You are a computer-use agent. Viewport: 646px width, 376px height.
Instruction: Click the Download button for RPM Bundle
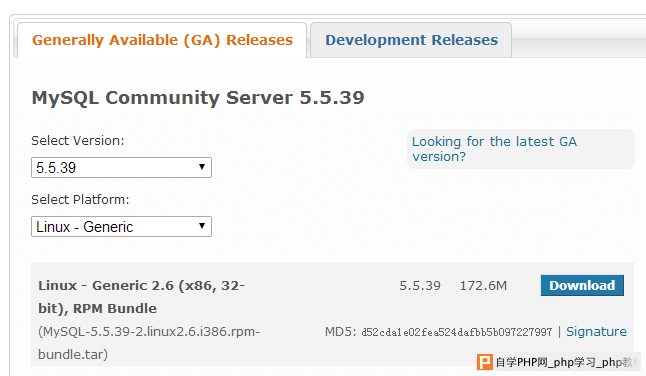click(x=582, y=285)
